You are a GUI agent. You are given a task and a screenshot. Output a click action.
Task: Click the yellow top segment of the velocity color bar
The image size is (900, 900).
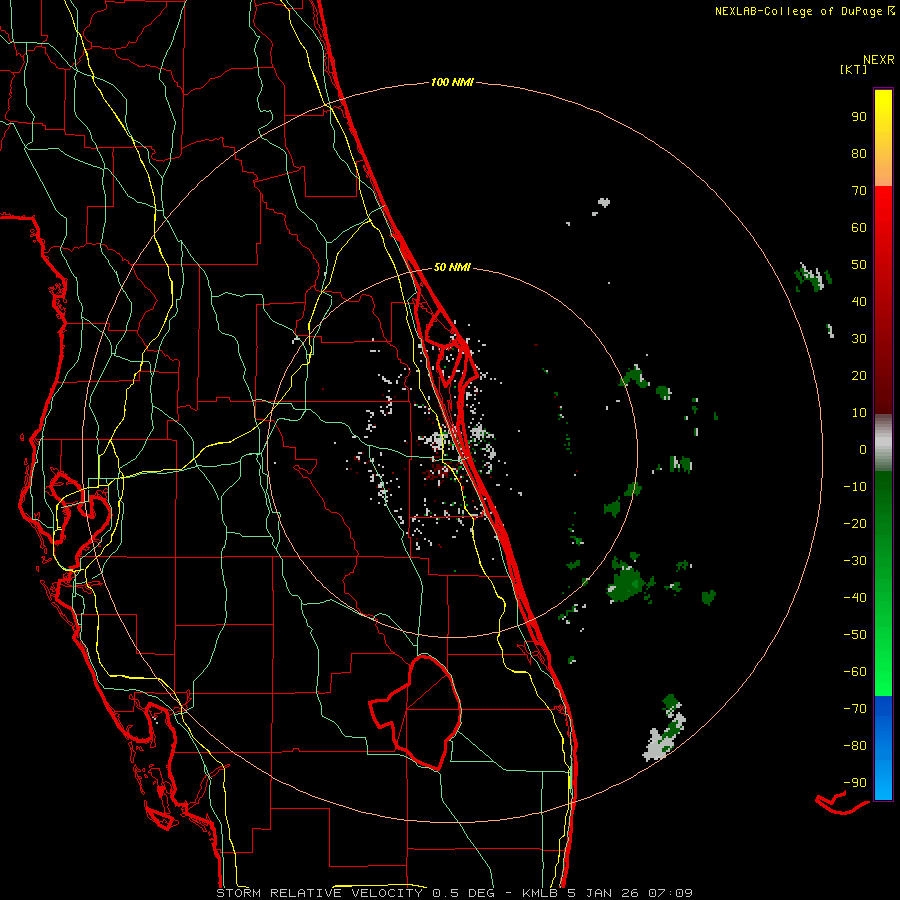tap(883, 138)
